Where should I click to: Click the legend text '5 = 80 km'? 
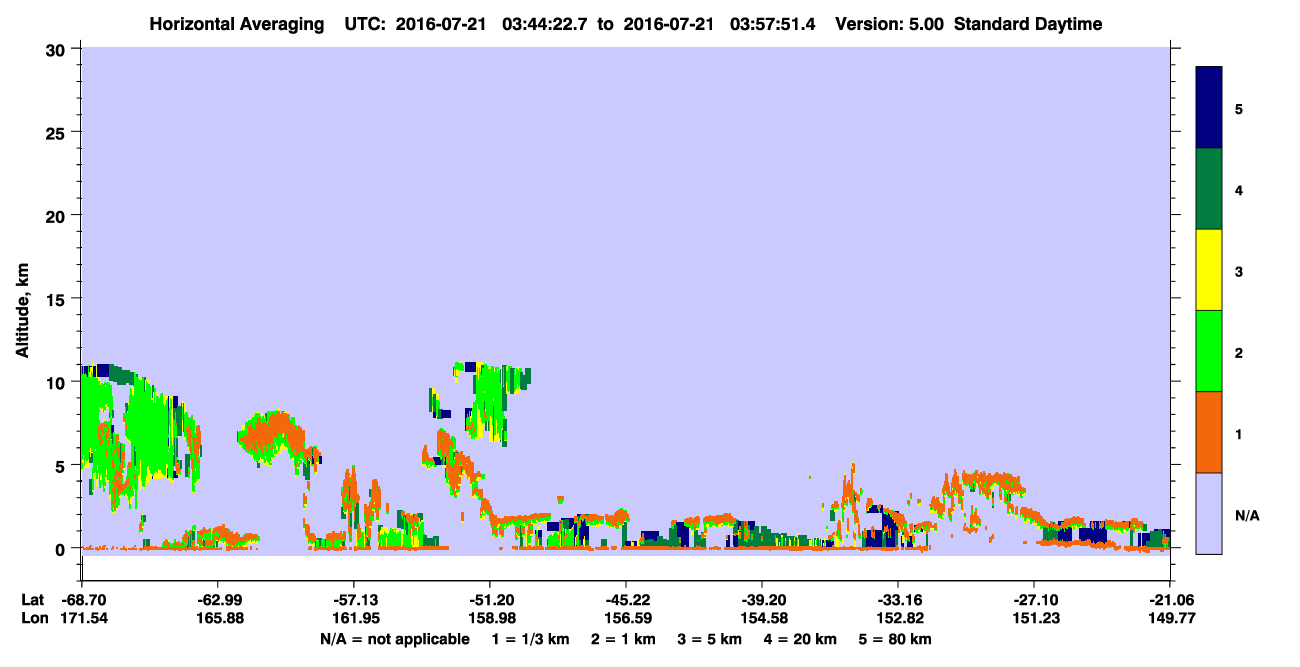pos(896,639)
